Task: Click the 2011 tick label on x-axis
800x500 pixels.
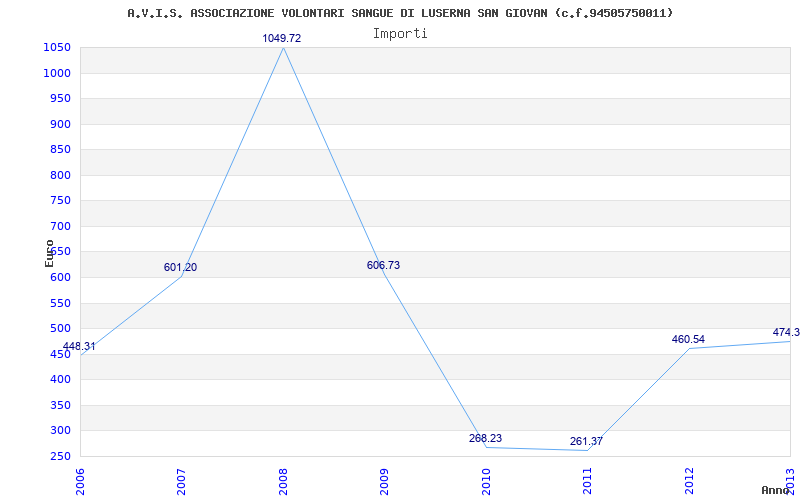Action: [588, 482]
